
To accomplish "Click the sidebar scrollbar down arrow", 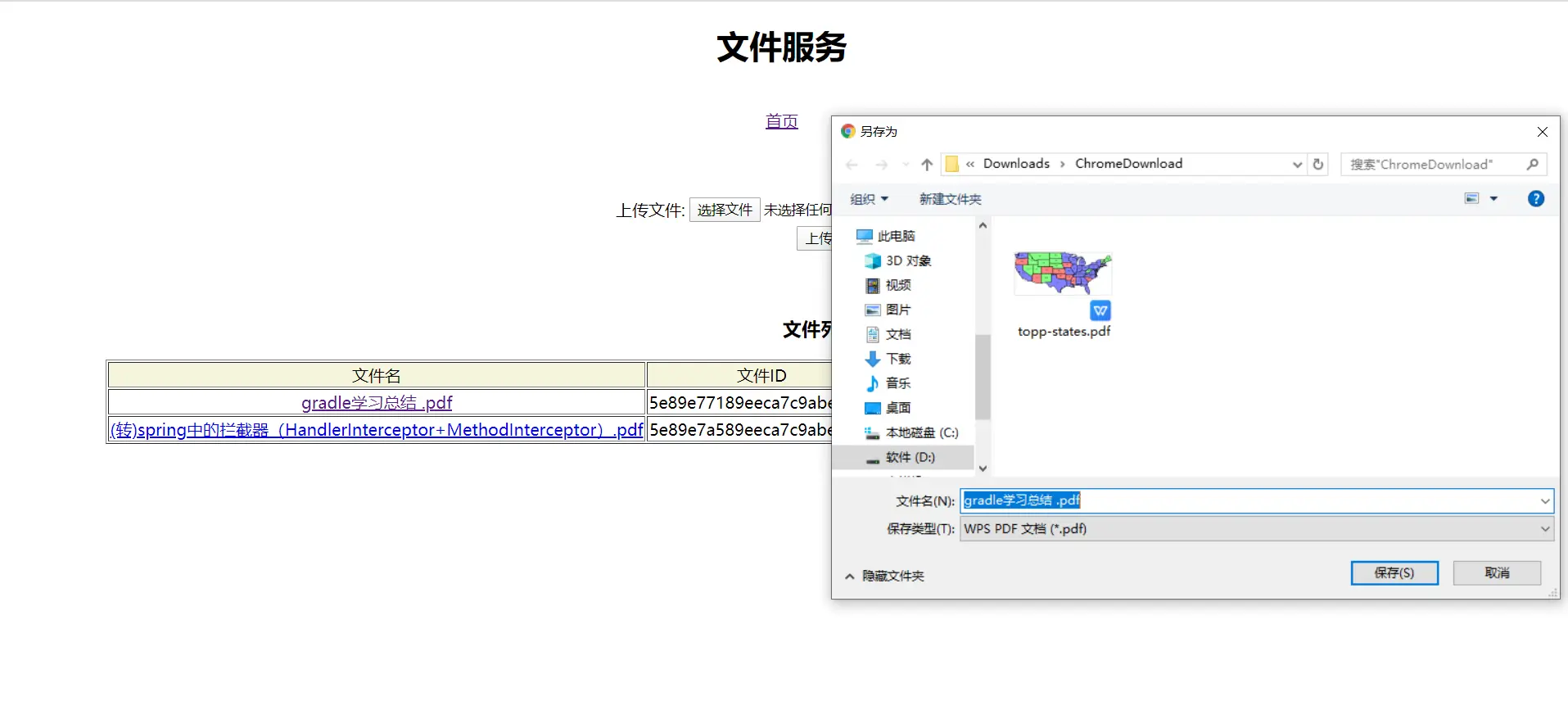I will (983, 468).
